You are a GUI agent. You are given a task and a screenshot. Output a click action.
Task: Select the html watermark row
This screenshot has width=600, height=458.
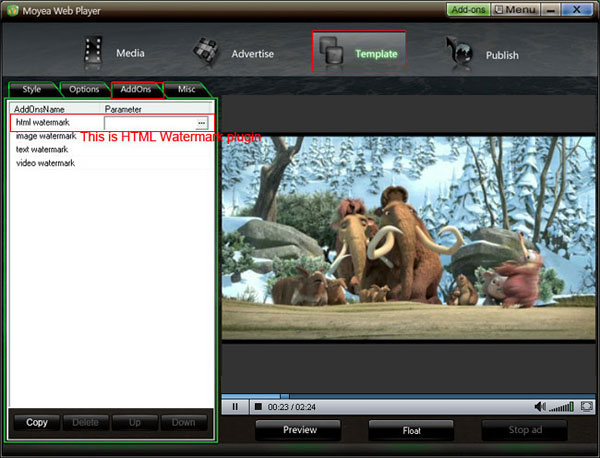click(x=112, y=123)
